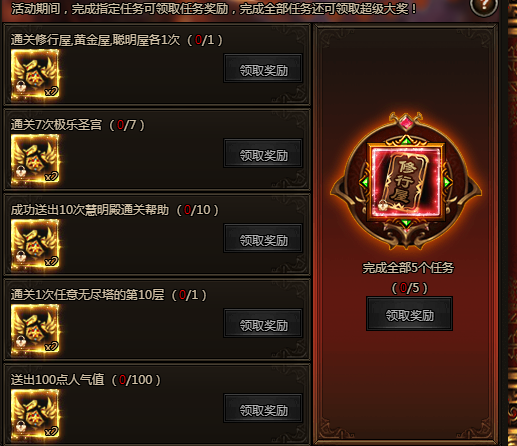Click reward bag icon for 修行屋黄金屋聪明屋 task

click(x=35, y=74)
